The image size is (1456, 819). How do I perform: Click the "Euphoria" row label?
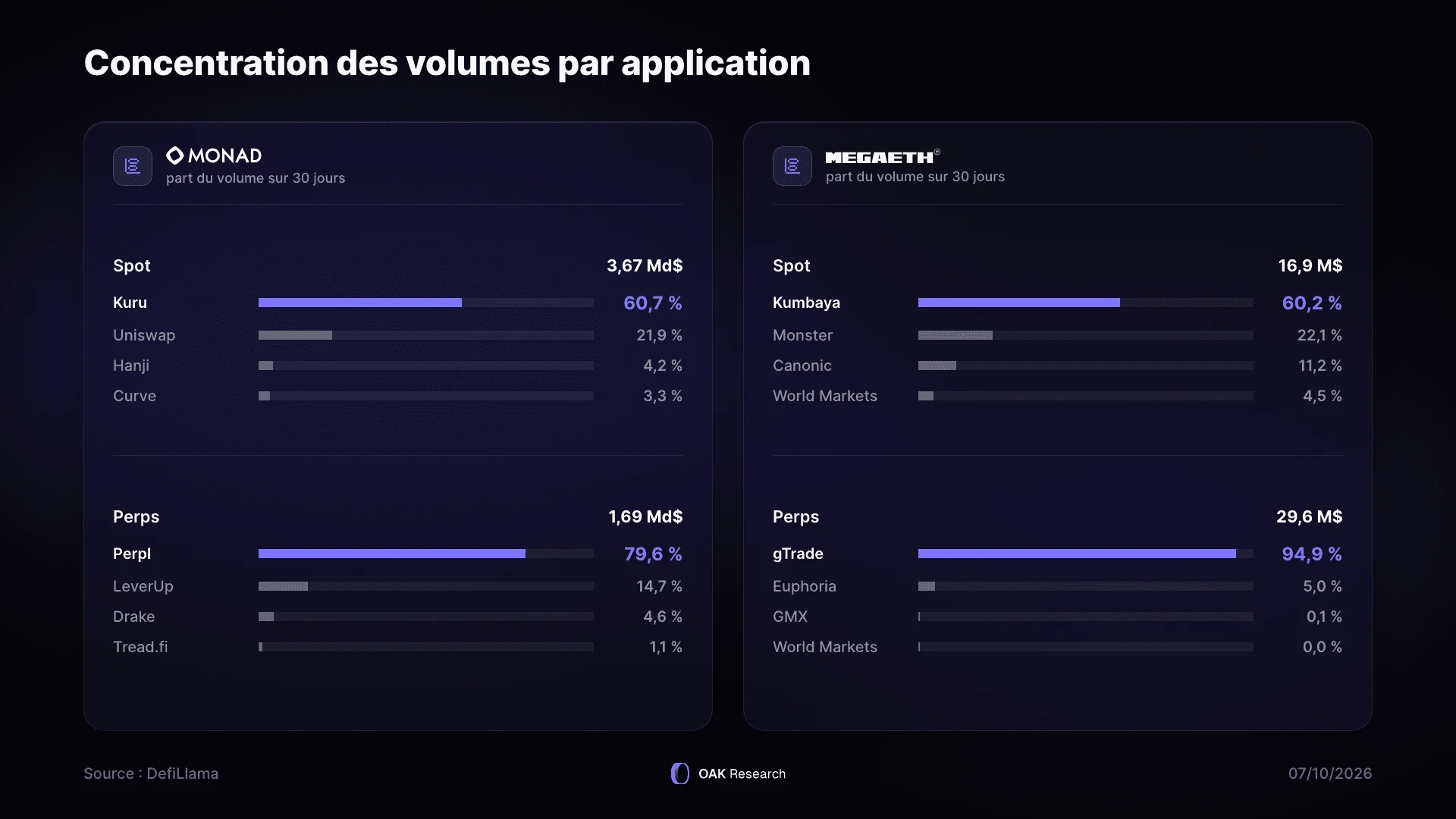coord(805,586)
